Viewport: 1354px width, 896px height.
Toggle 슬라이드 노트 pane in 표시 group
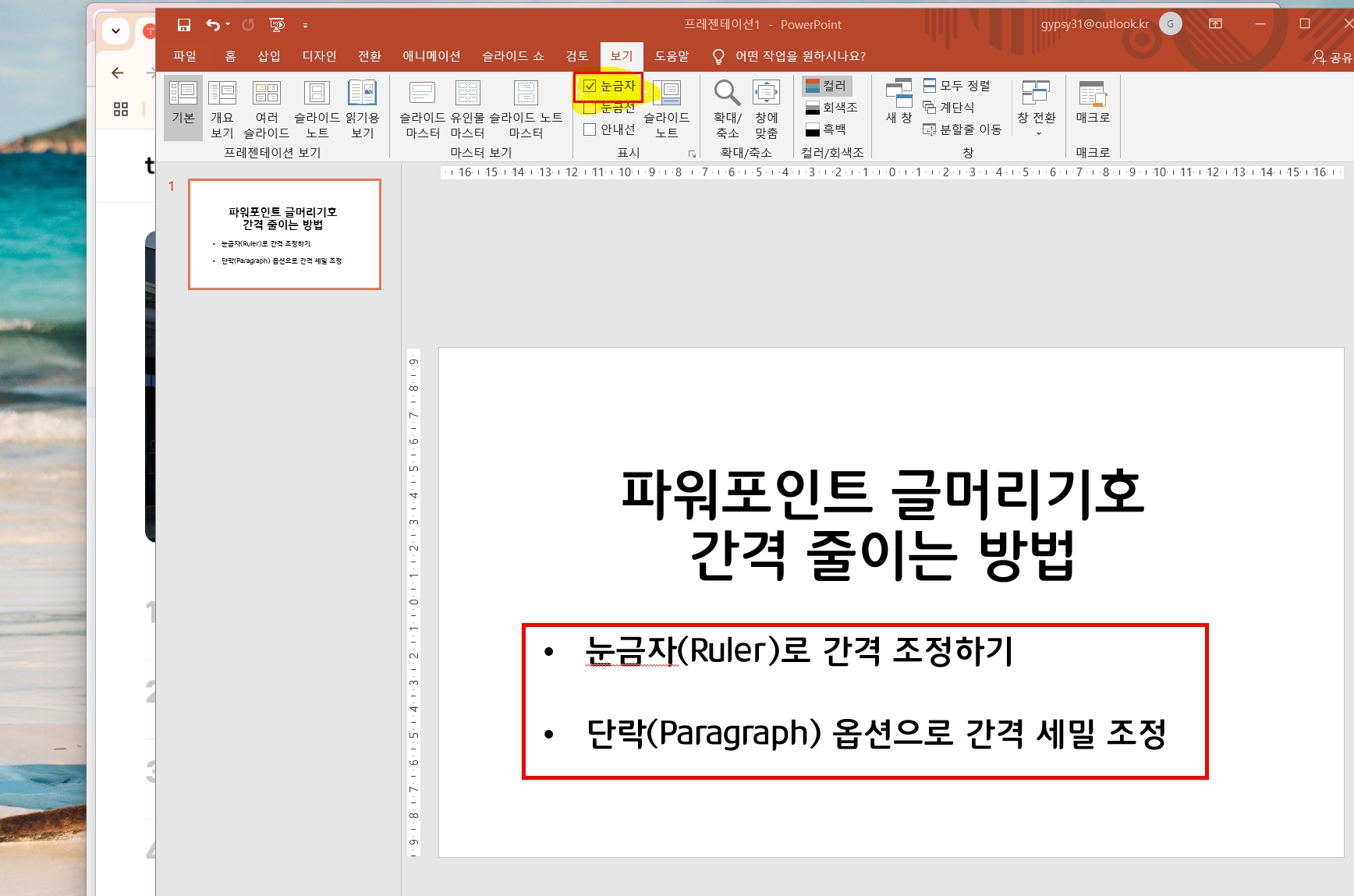point(666,109)
